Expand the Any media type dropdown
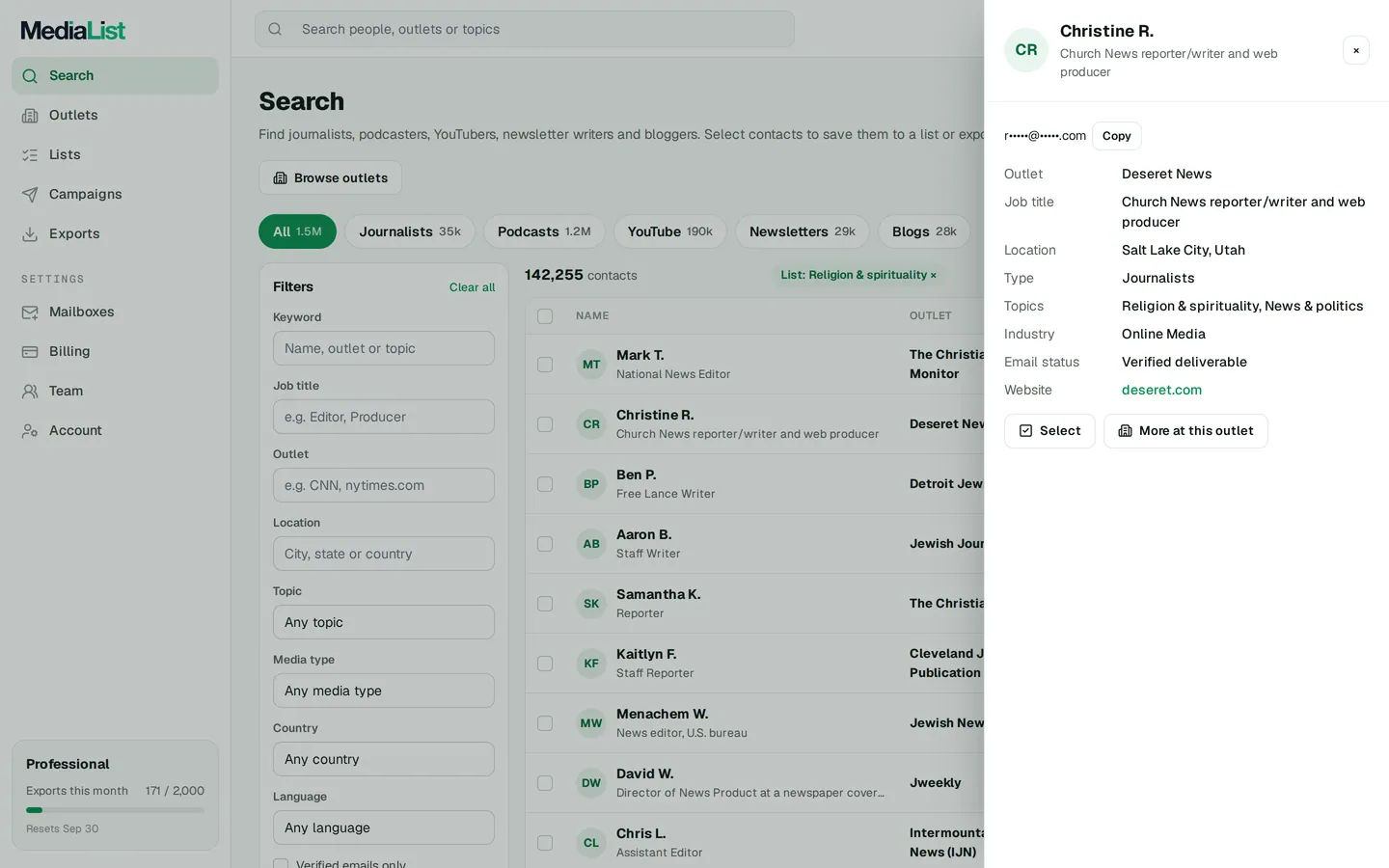This screenshot has height=868, width=1389. pyautogui.click(x=384, y=691)
